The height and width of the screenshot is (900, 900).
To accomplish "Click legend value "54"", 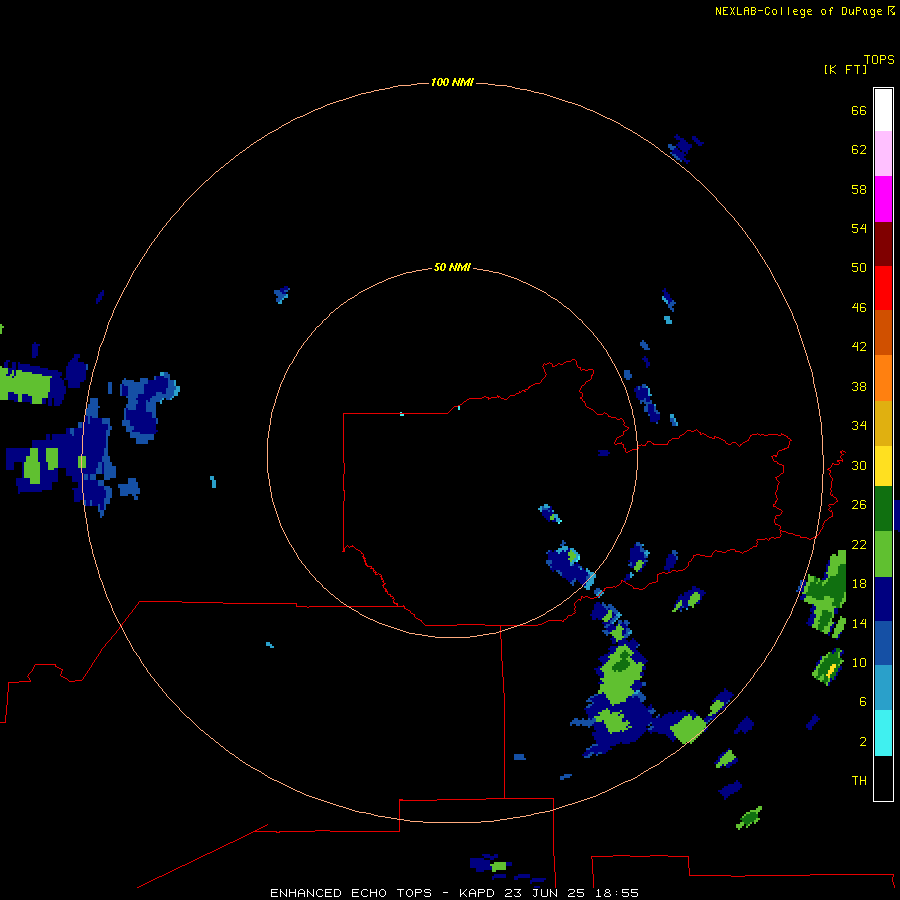I will click(859, 228).
